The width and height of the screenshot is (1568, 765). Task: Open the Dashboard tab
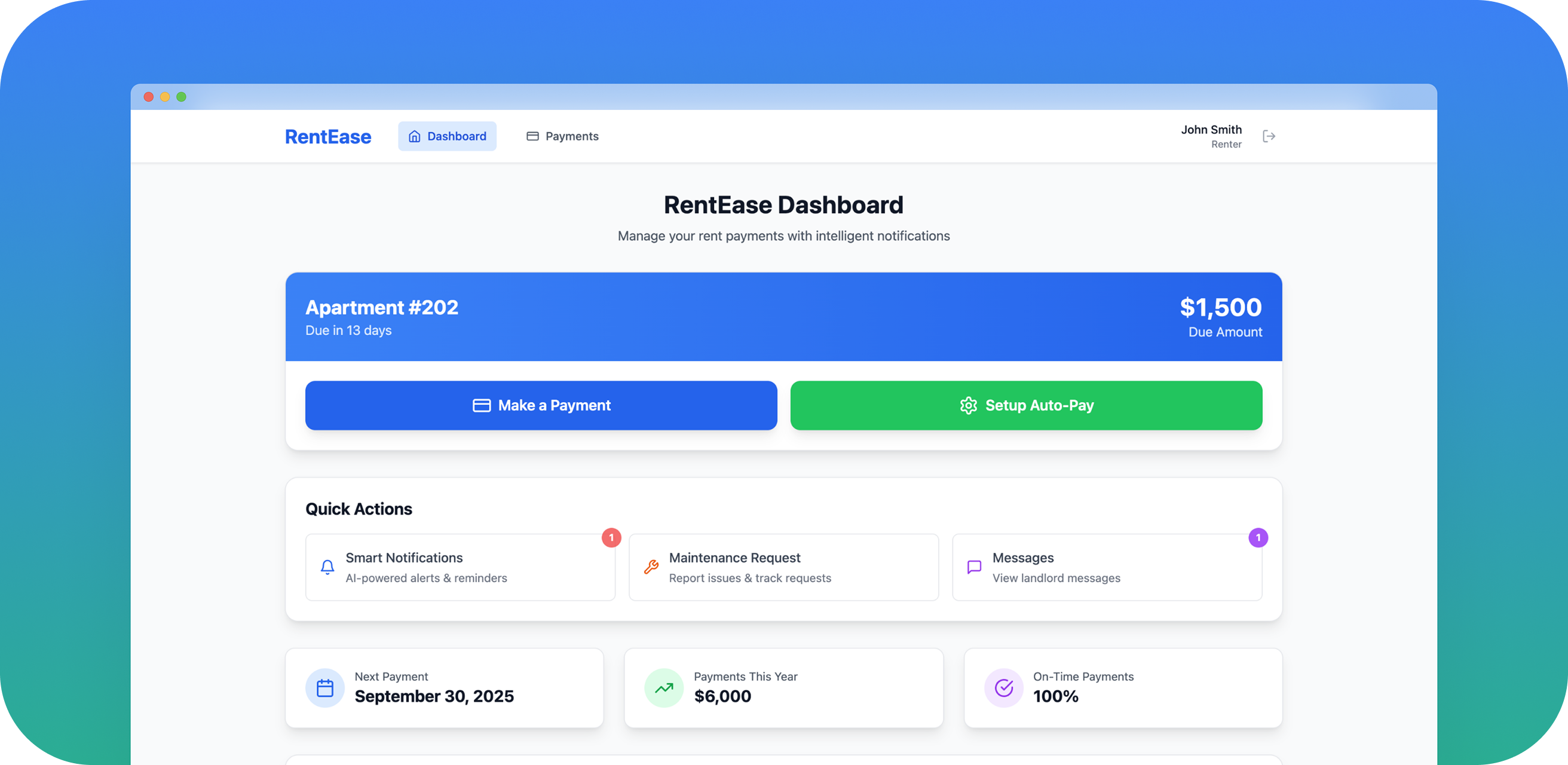448,136
